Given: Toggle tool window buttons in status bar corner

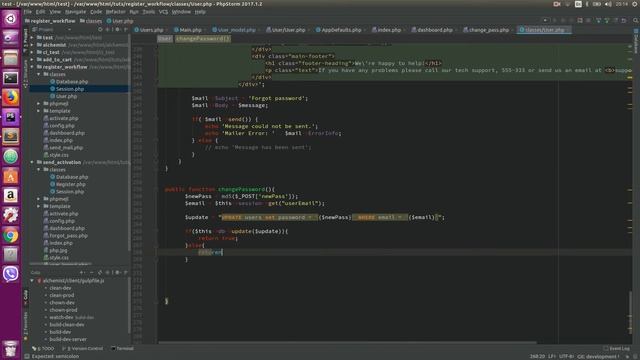Looking at the screenshot, I should pos(27,356).
